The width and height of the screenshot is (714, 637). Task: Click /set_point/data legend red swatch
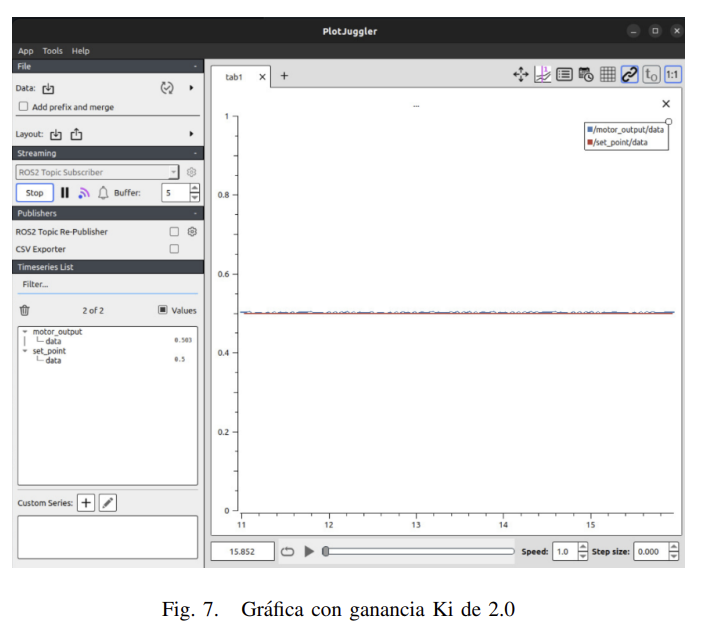point(590,142)
